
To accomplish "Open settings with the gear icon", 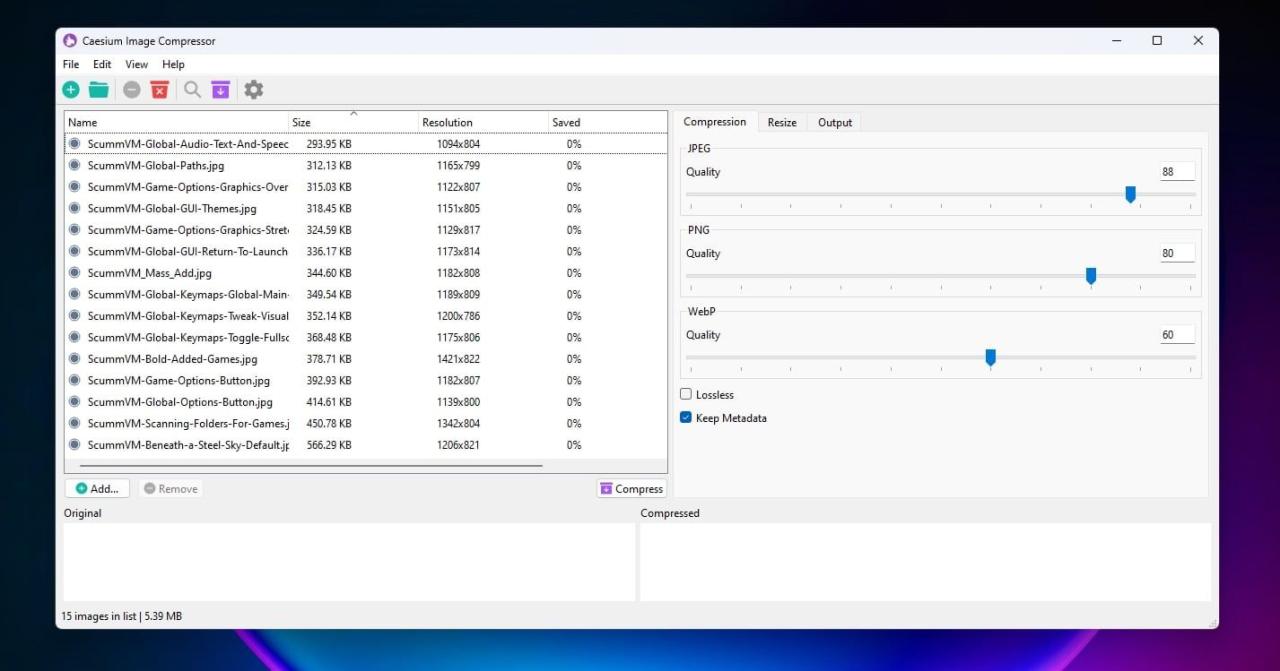I will [x=254, y=90].
